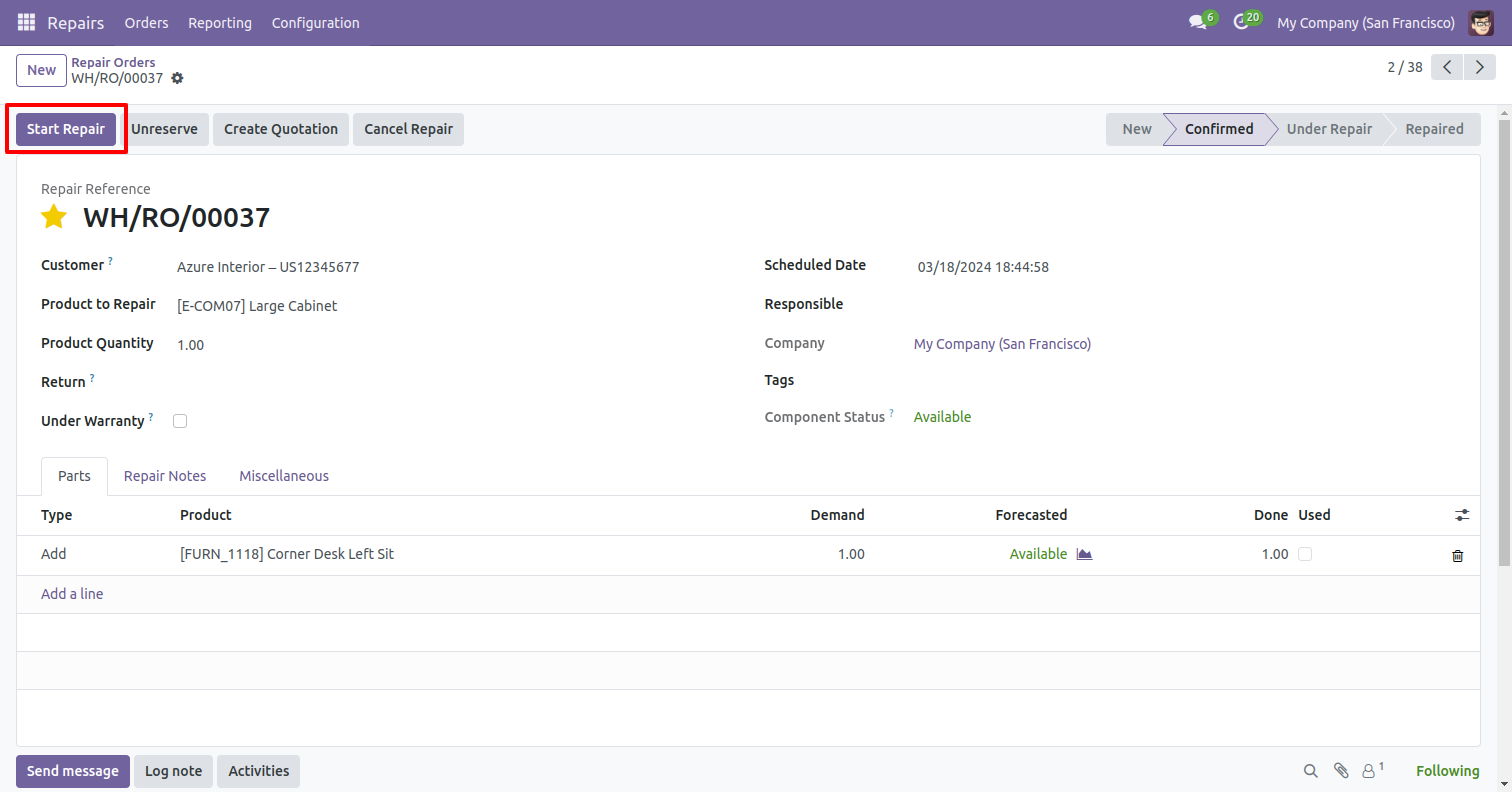
Task: Expand the company switcher My Company
Action: pos(1365,22)
